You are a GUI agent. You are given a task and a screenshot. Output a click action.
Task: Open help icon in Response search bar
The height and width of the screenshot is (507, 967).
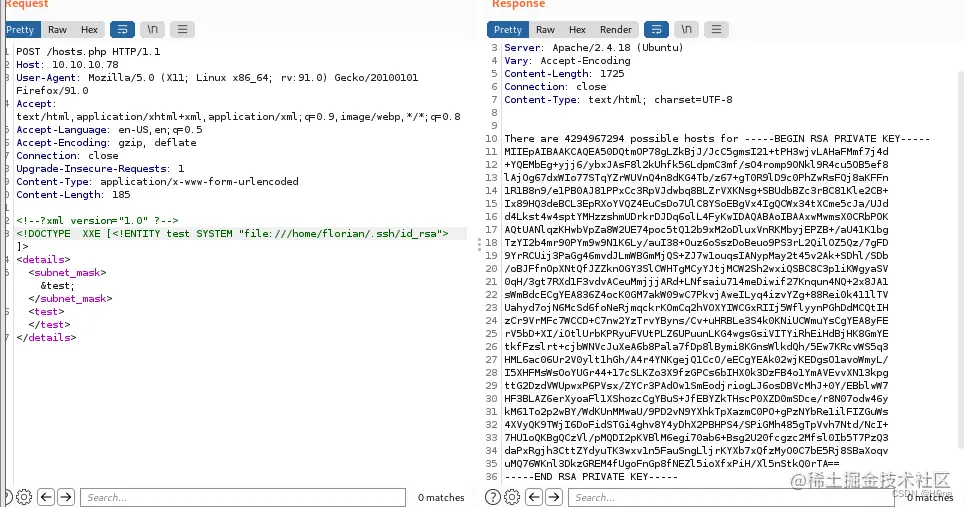[x=493, y=497]
